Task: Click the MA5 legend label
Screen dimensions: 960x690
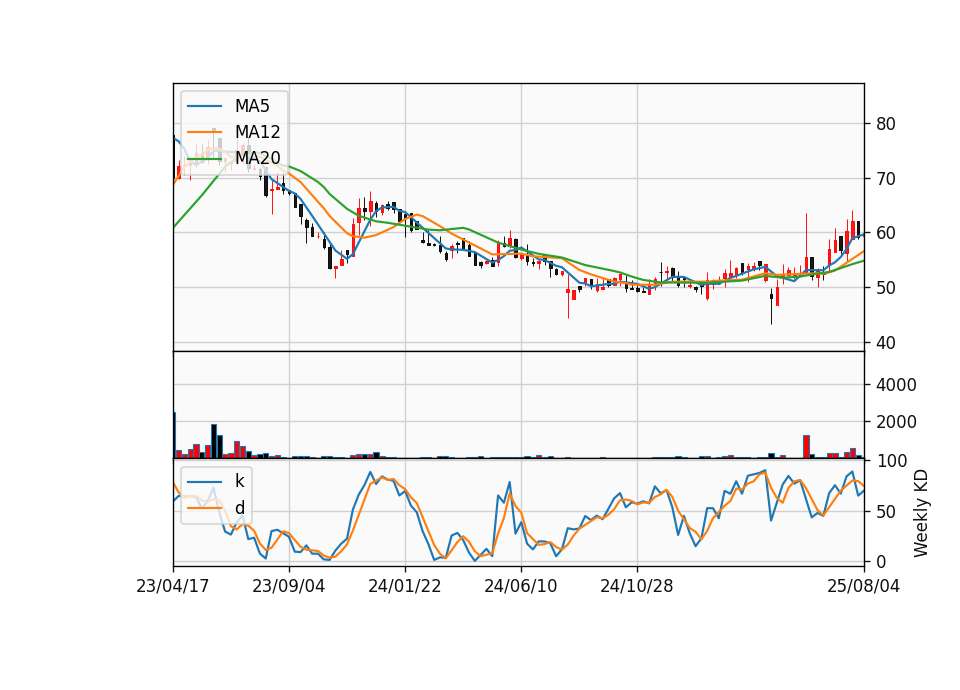Action: 252,106
